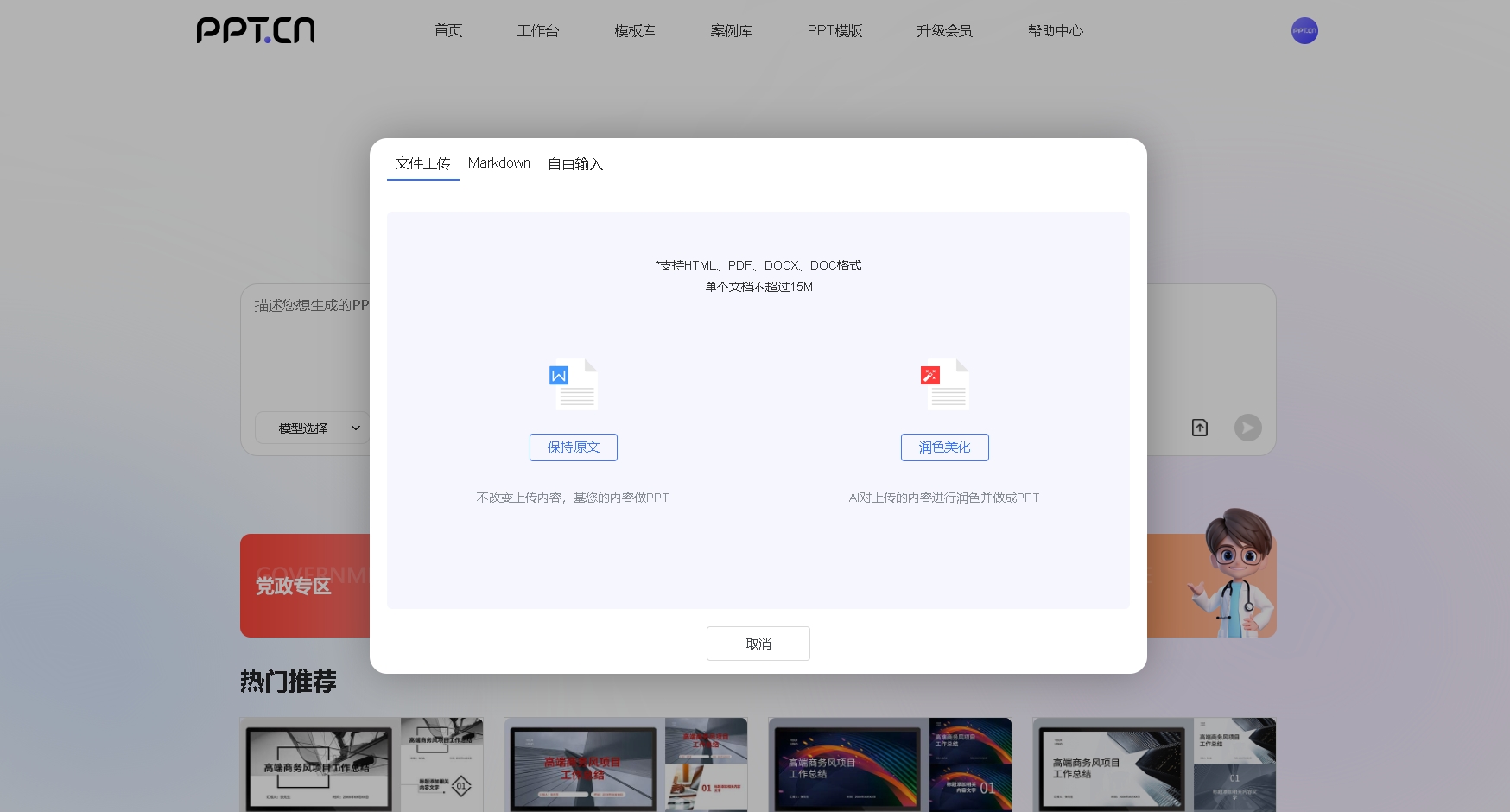This screenshot has height=812, width=1510.
Task: Expand the 模型选择 dropdown
Action: click(x=313, y=428)
